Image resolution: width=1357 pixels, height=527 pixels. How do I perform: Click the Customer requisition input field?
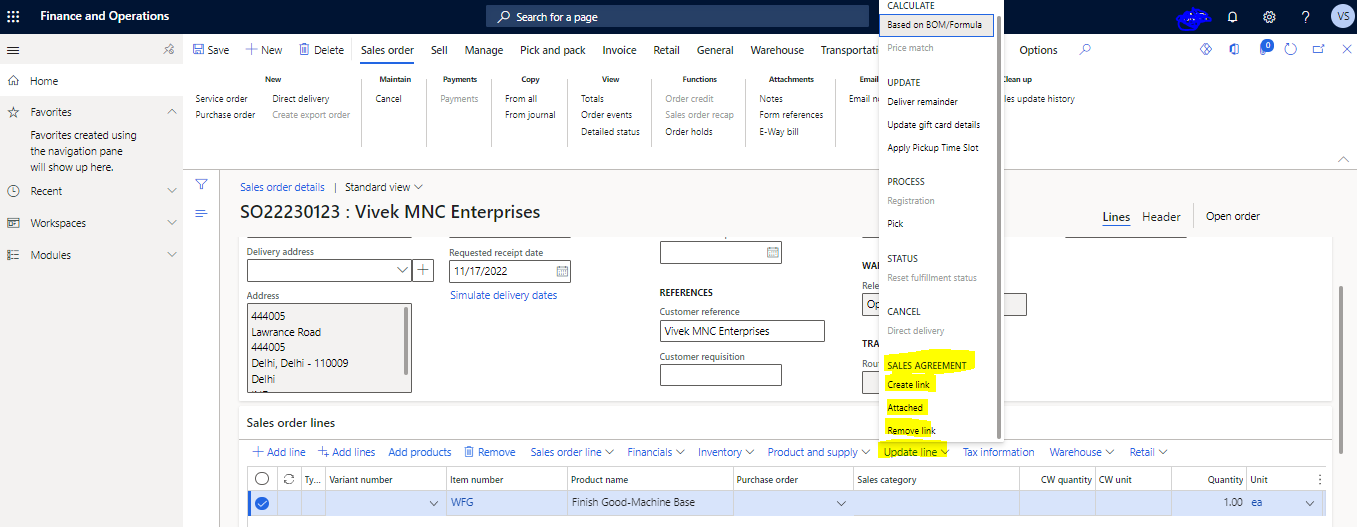tap(720, 375)
